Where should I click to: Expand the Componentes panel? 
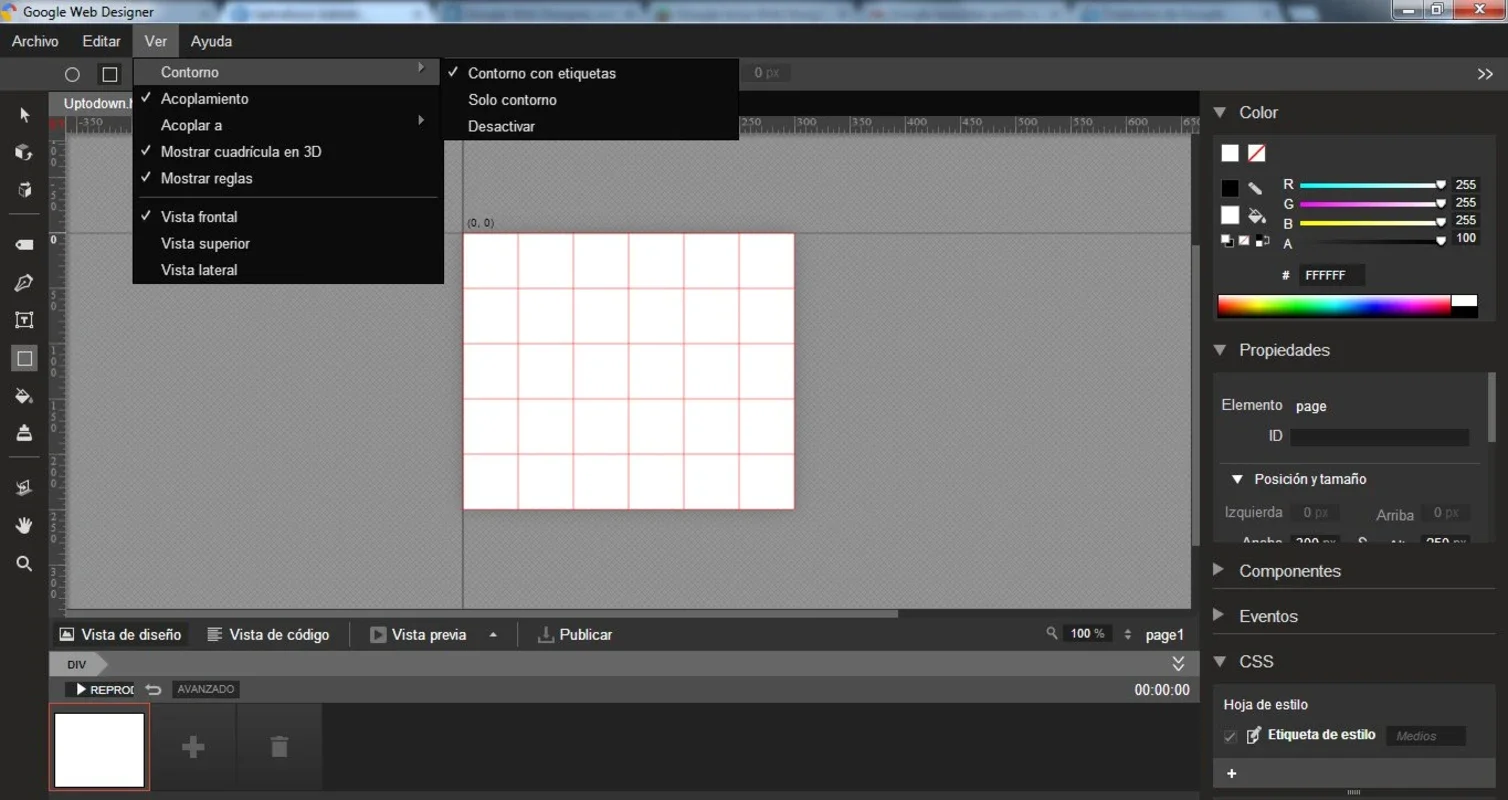point(1219,570)
